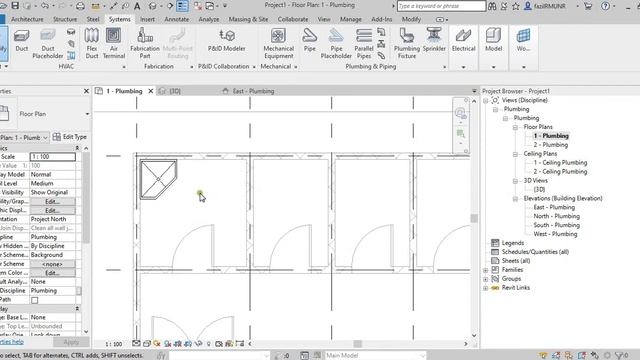
Task: Select the Plumbing Fixture tool
Action: point(407,44)
